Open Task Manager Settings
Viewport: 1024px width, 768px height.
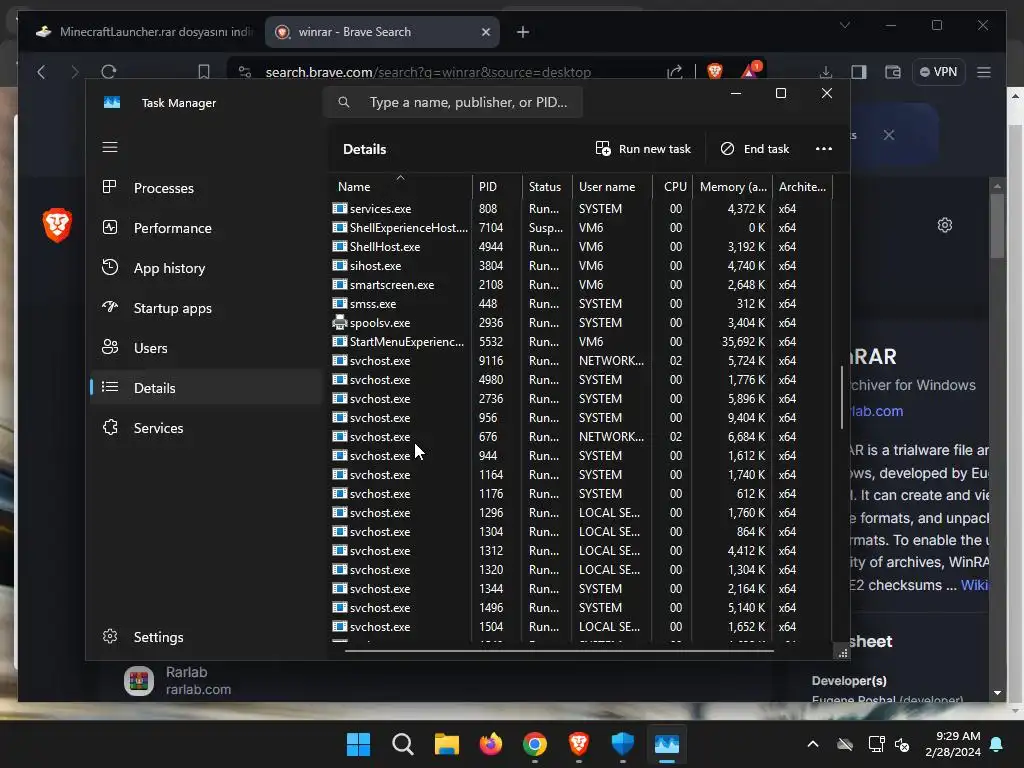tap(206, 637)
